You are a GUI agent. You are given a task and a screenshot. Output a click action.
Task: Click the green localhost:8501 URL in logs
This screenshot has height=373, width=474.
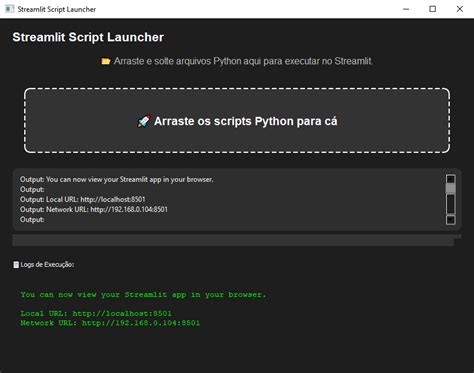tap(122, 313)
